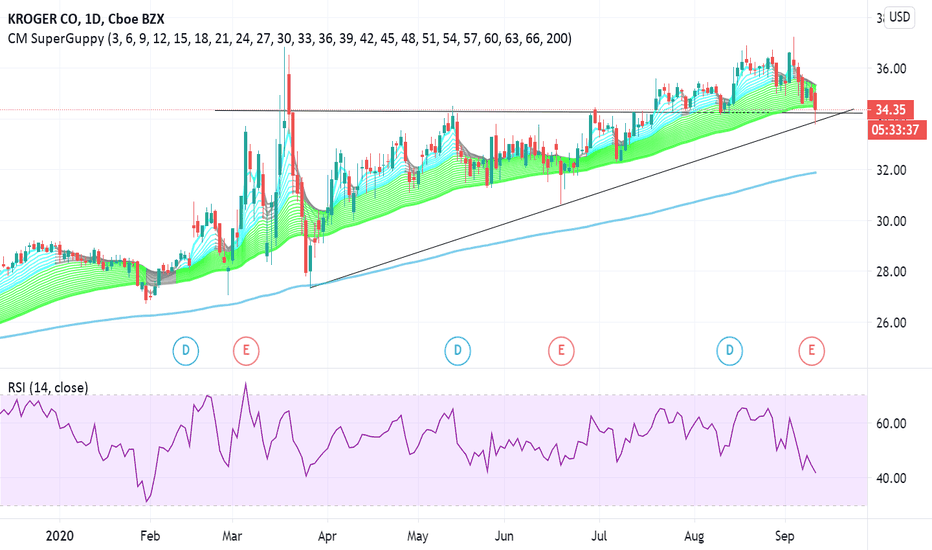Click the 36.00 price axis label
The image size is (932, 550).
pyautogui.click(x=891, y=68)
